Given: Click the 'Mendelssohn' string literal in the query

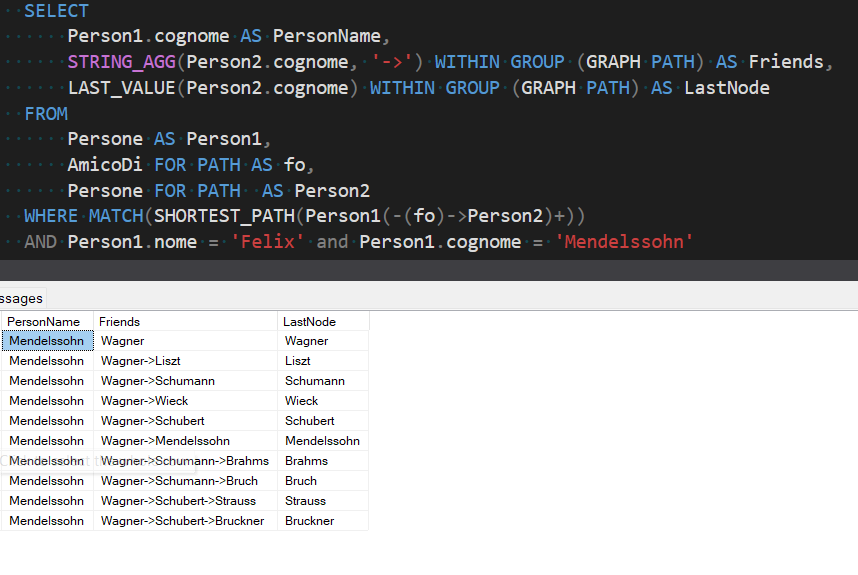Looking at the screenshot, I should pyautogui.click(x=625, y=242).
